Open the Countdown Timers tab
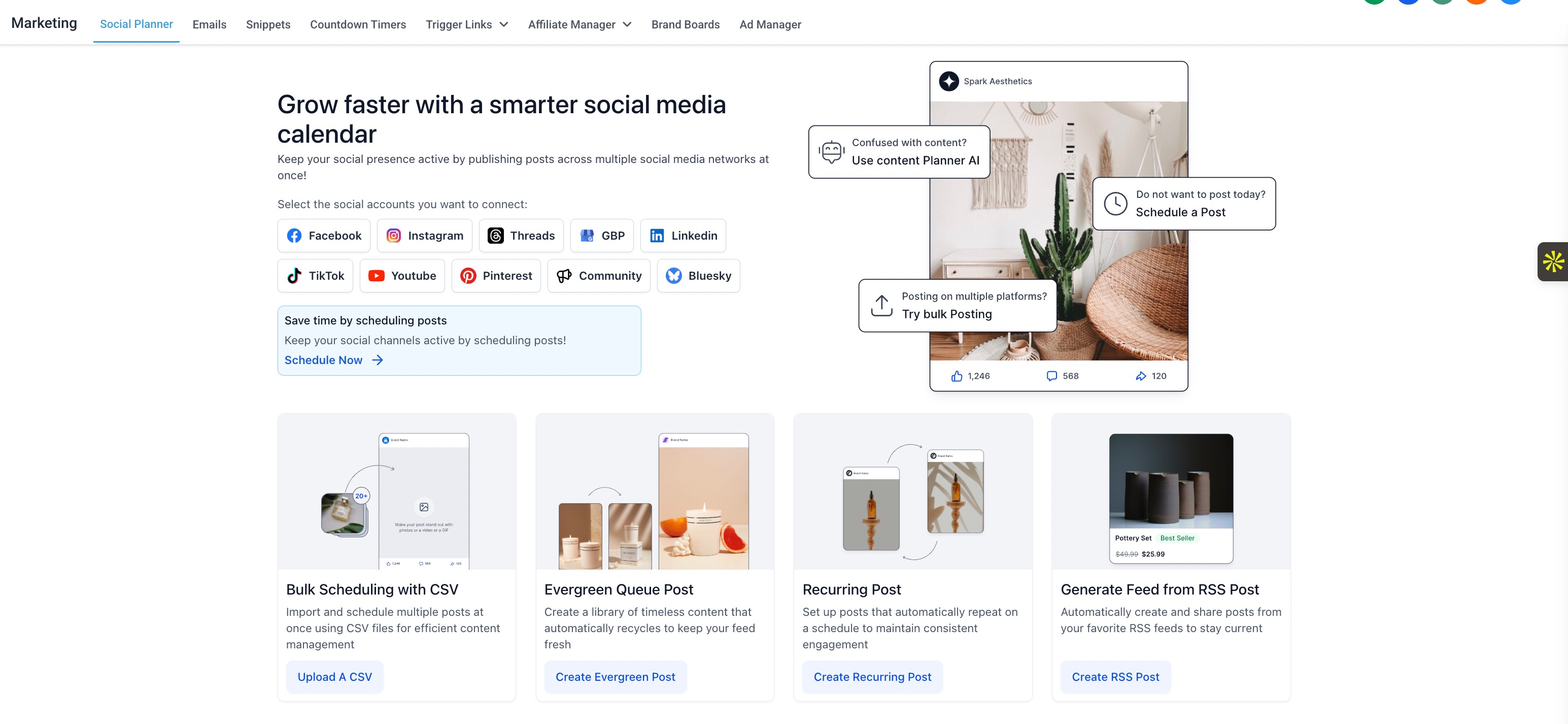This screenshot has width=1568, height=724. (x=358, y=24)
